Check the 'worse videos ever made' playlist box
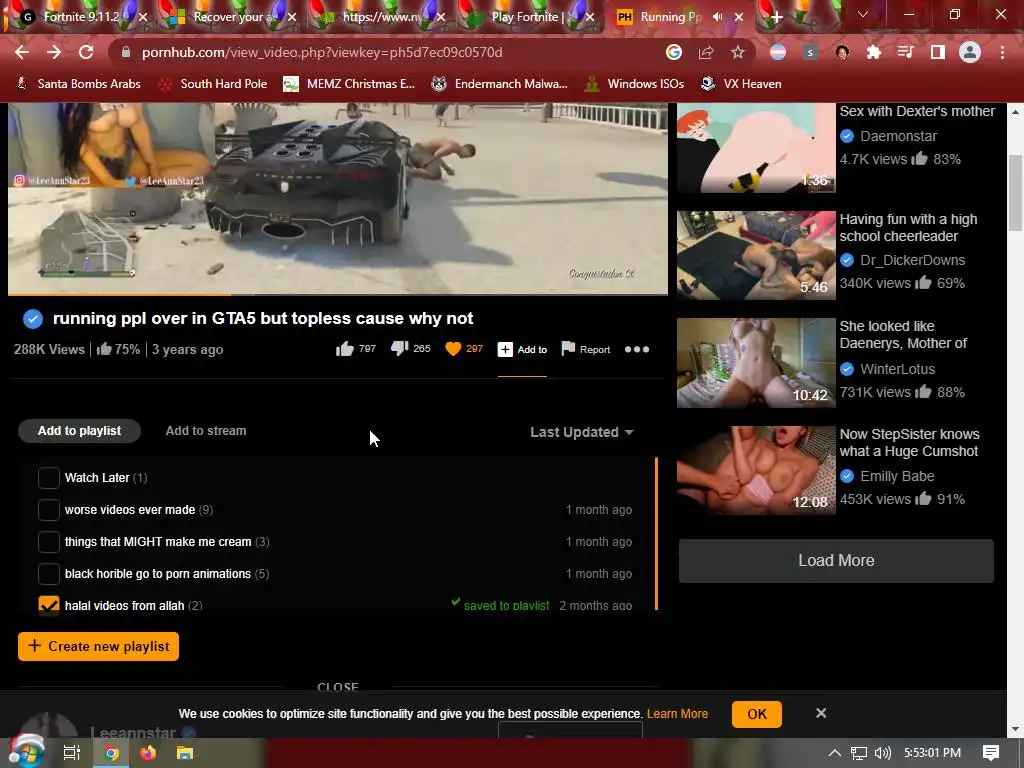Screen dimensions: 1024x768 click(x=49, y=509)
